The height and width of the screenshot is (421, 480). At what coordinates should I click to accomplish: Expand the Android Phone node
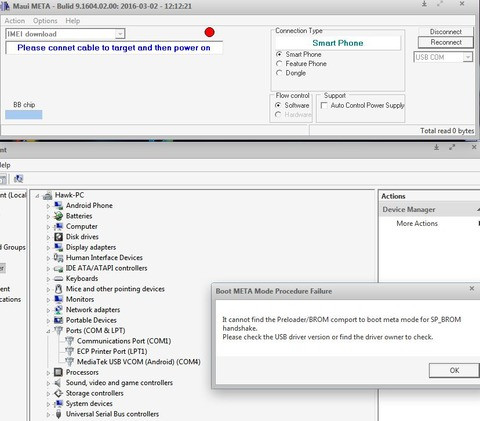[48, 206]
